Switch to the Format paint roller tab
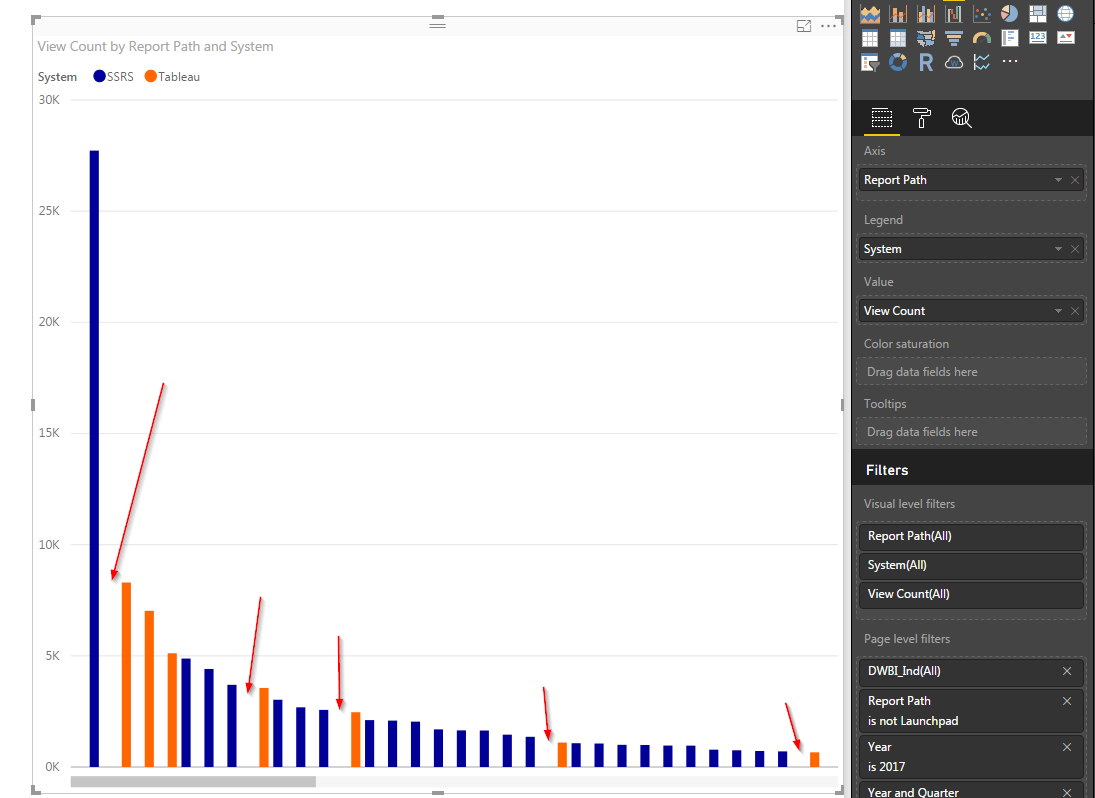The image size is (1095, 798). point(922,118)
